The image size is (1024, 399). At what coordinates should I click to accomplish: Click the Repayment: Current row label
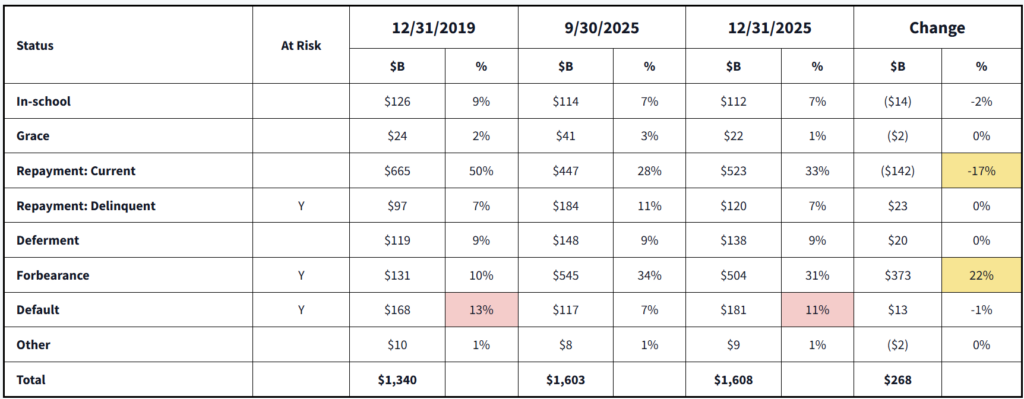[x=76, y=171]
